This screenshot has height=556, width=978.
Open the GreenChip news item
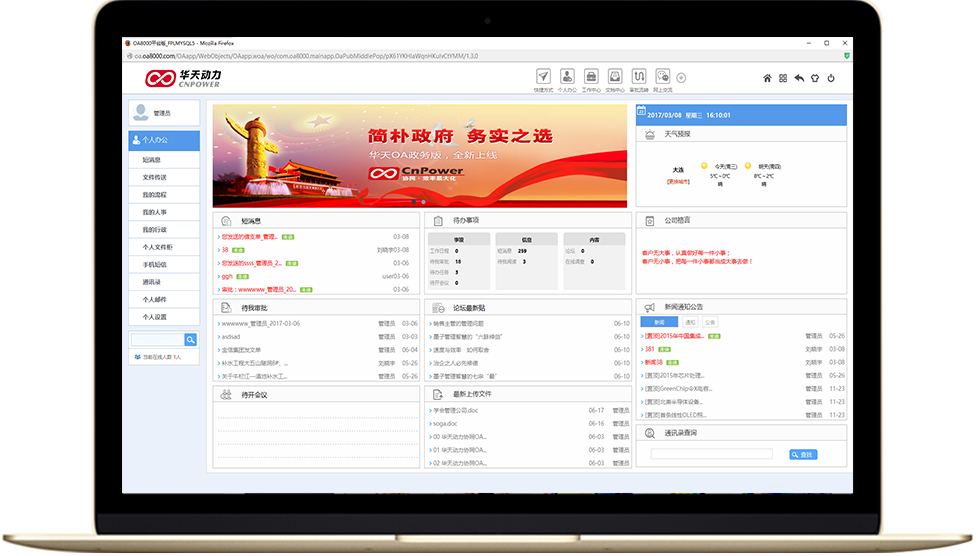[678, 389]
